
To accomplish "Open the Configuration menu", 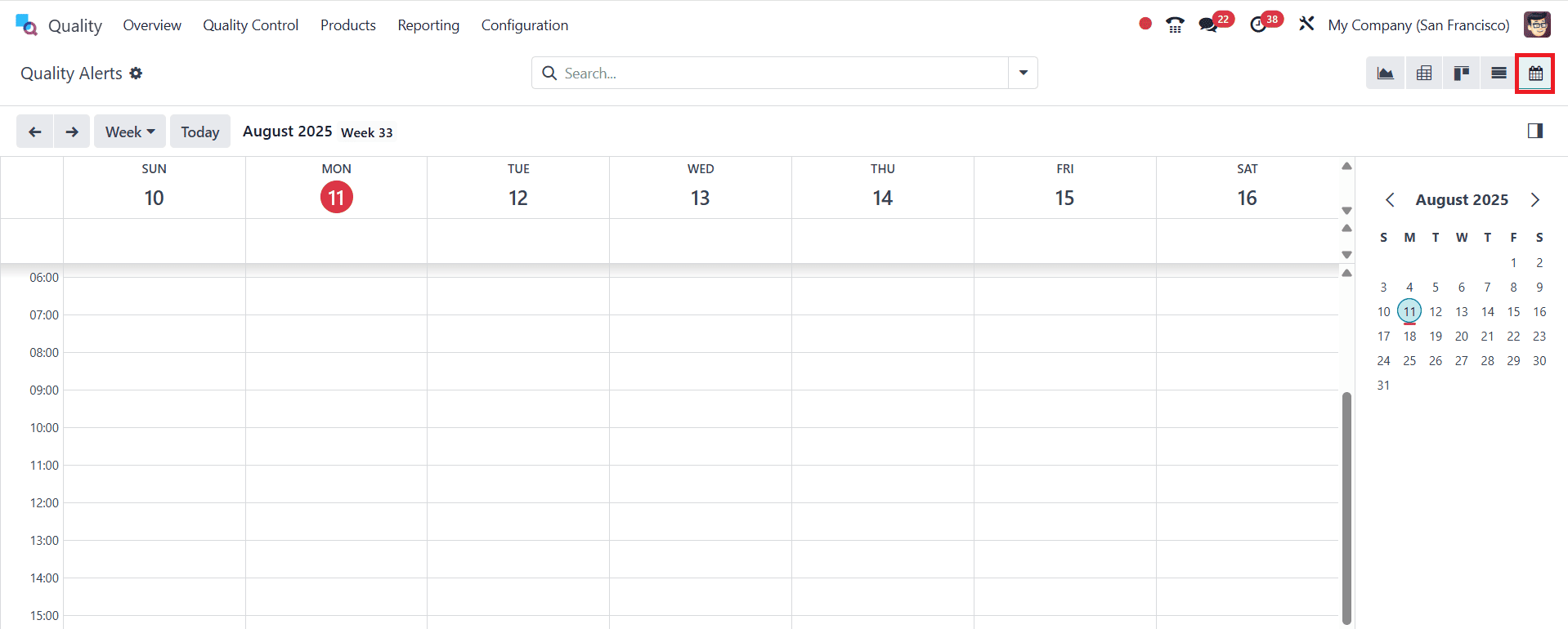I will tap(525, 25).
